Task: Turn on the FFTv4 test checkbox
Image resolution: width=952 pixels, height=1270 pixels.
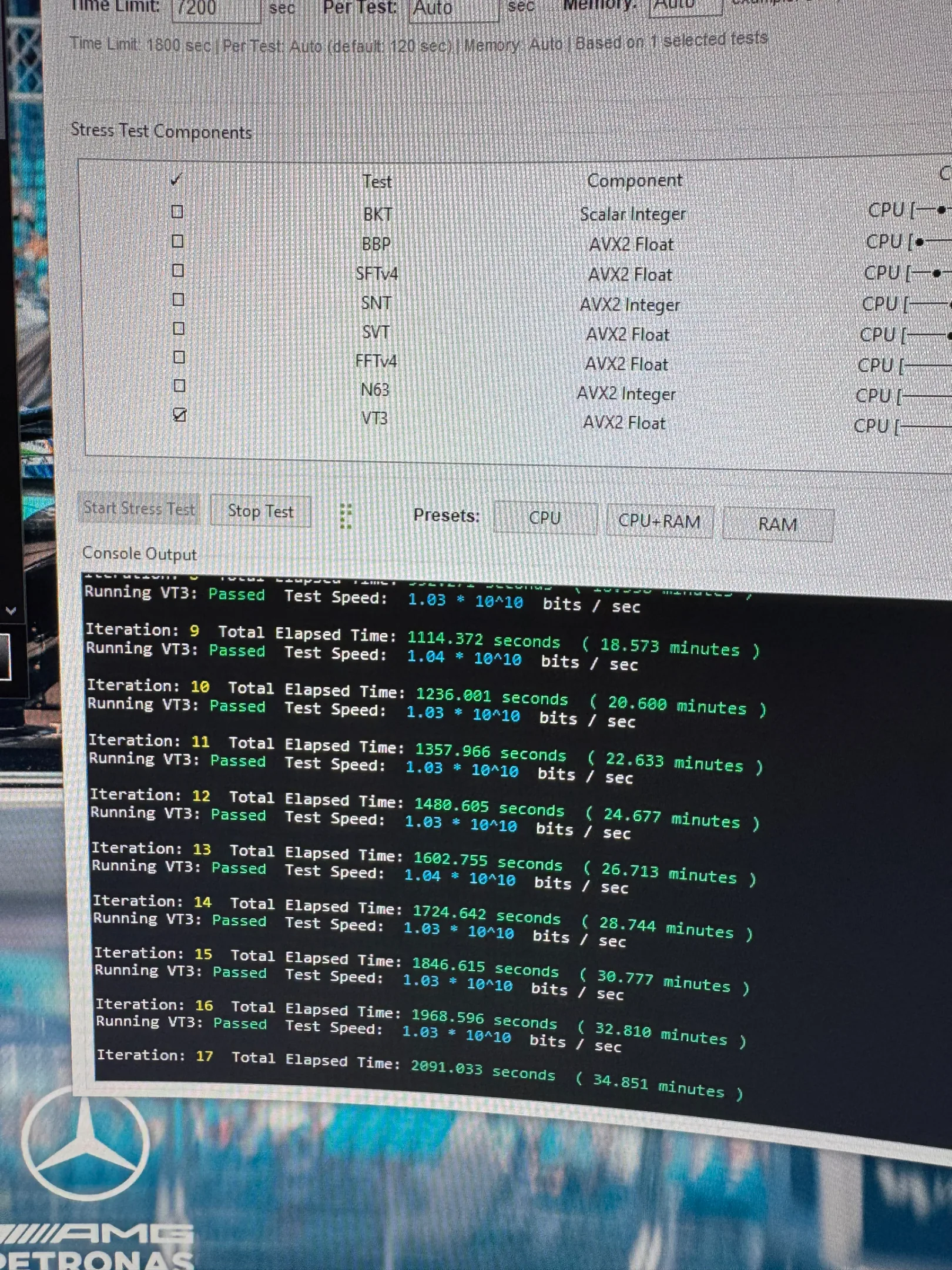Action: click(x=179, y=357)
